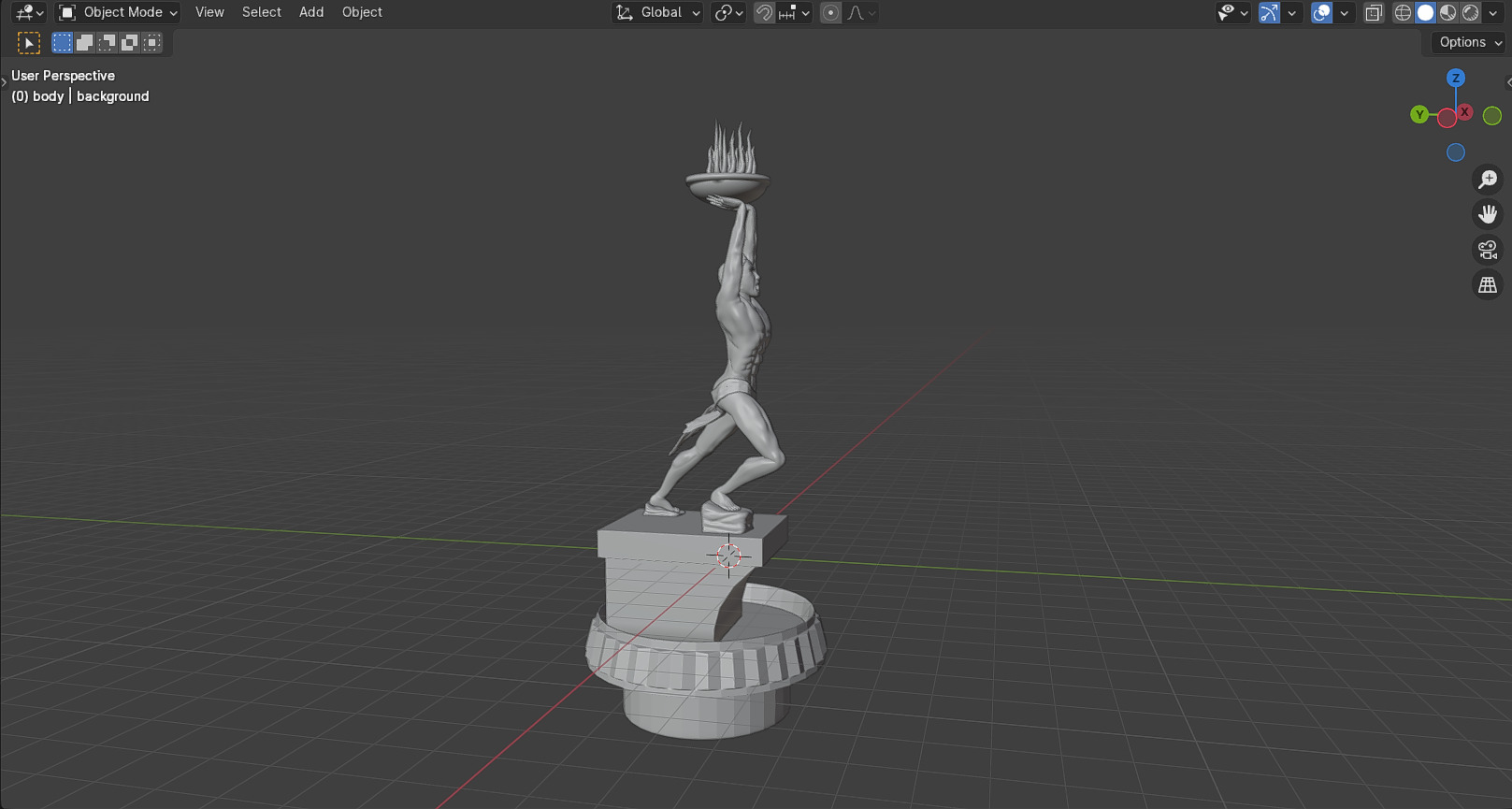The image size is (1512, 809).
Task: Open Global transform orientation dropdown
Action: 657,12
